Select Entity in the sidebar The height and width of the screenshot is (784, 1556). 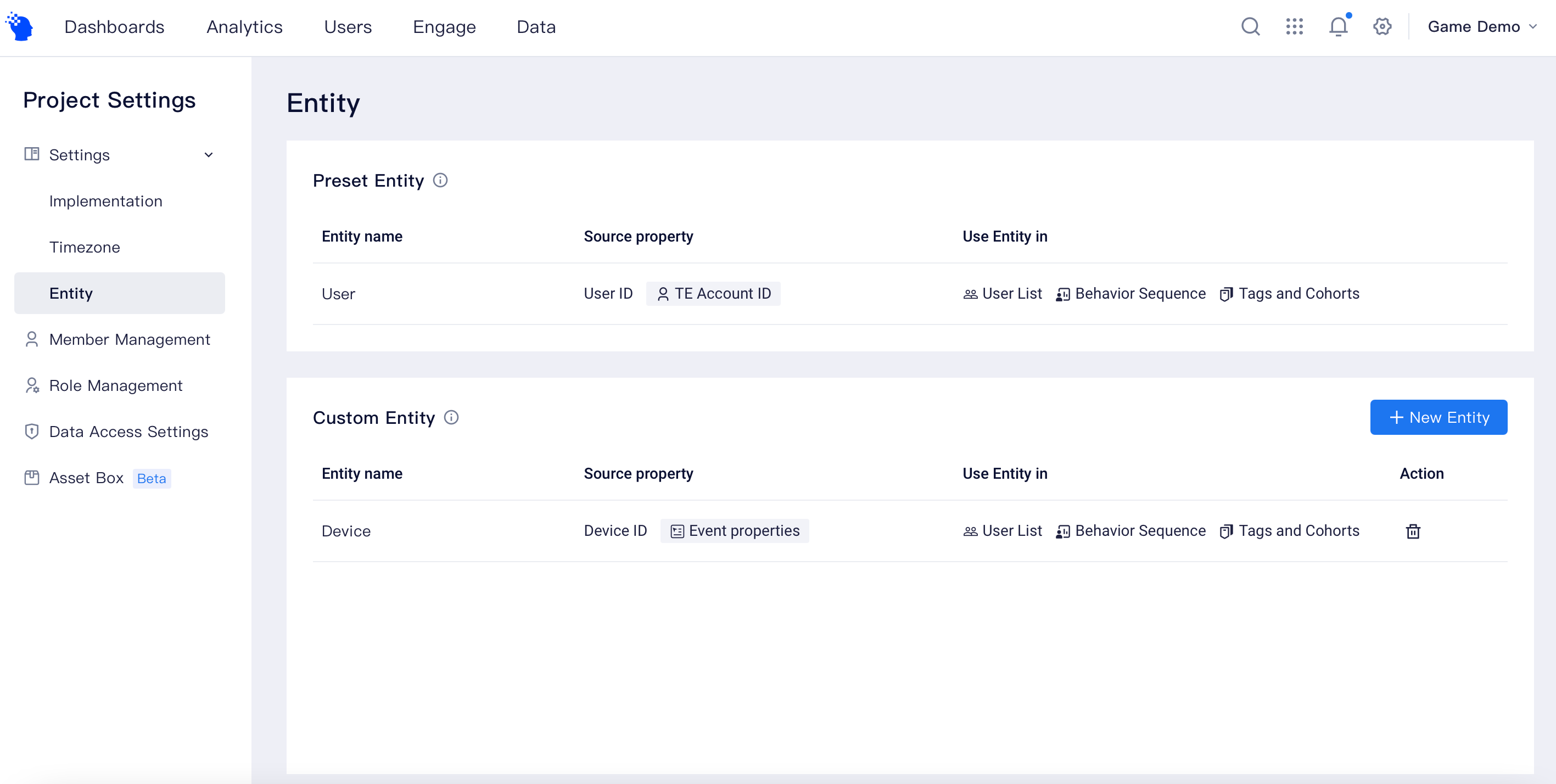pyautogui.click(x=120, y=293)
